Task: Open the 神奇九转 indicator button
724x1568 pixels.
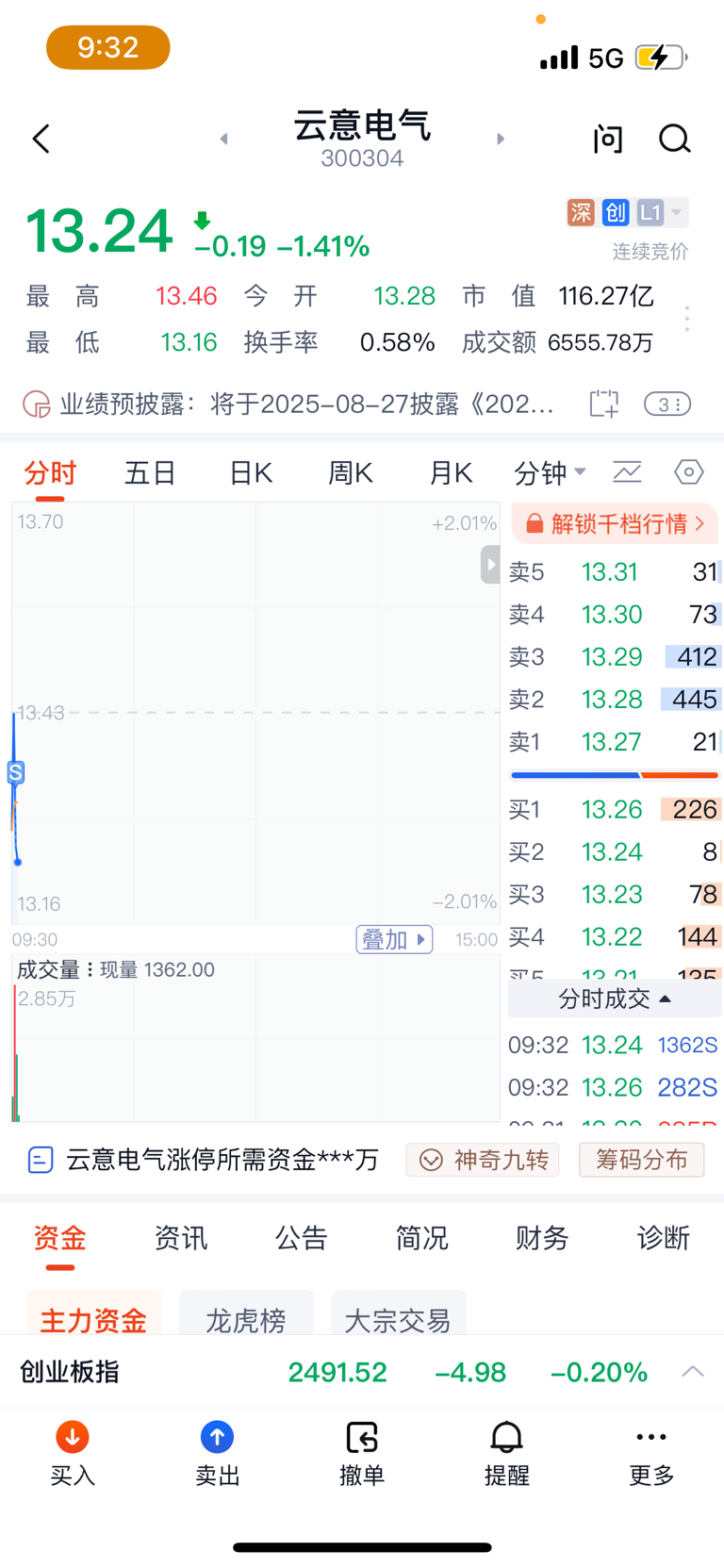Action: 483,1160
